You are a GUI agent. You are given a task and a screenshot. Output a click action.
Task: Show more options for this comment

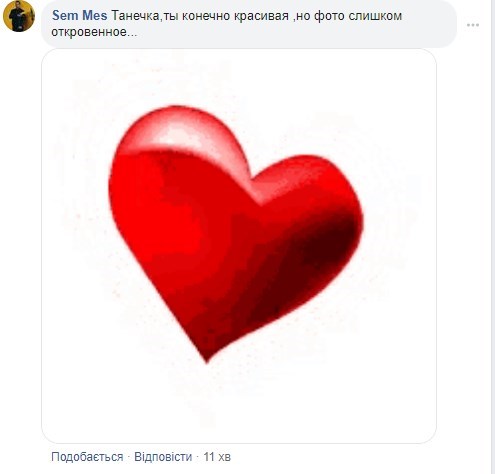(473, 25)
